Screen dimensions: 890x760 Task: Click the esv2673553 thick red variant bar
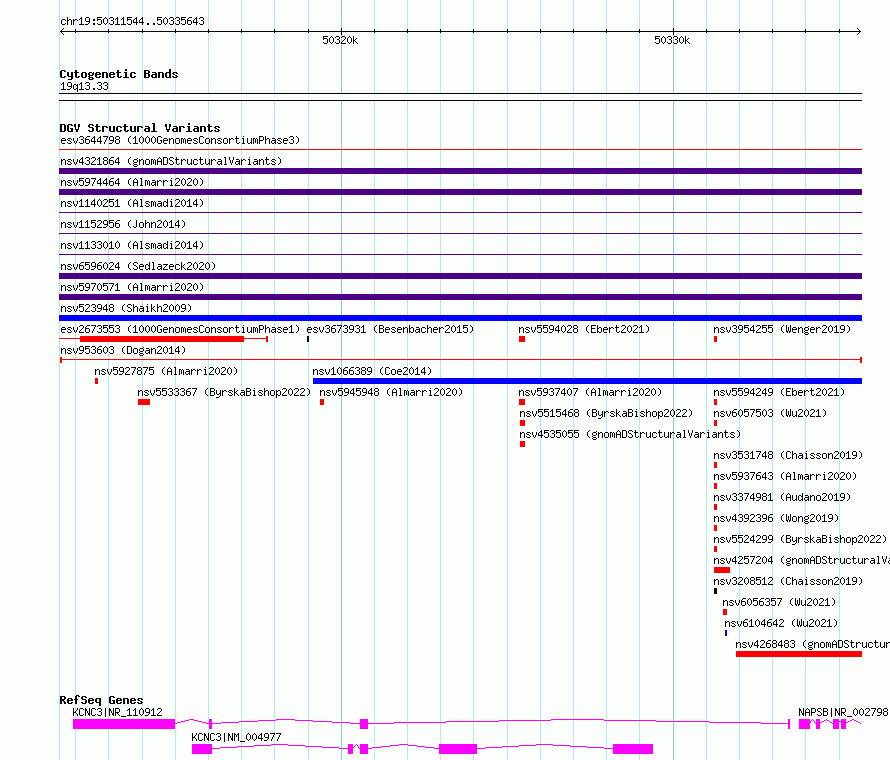coord(162,339)
